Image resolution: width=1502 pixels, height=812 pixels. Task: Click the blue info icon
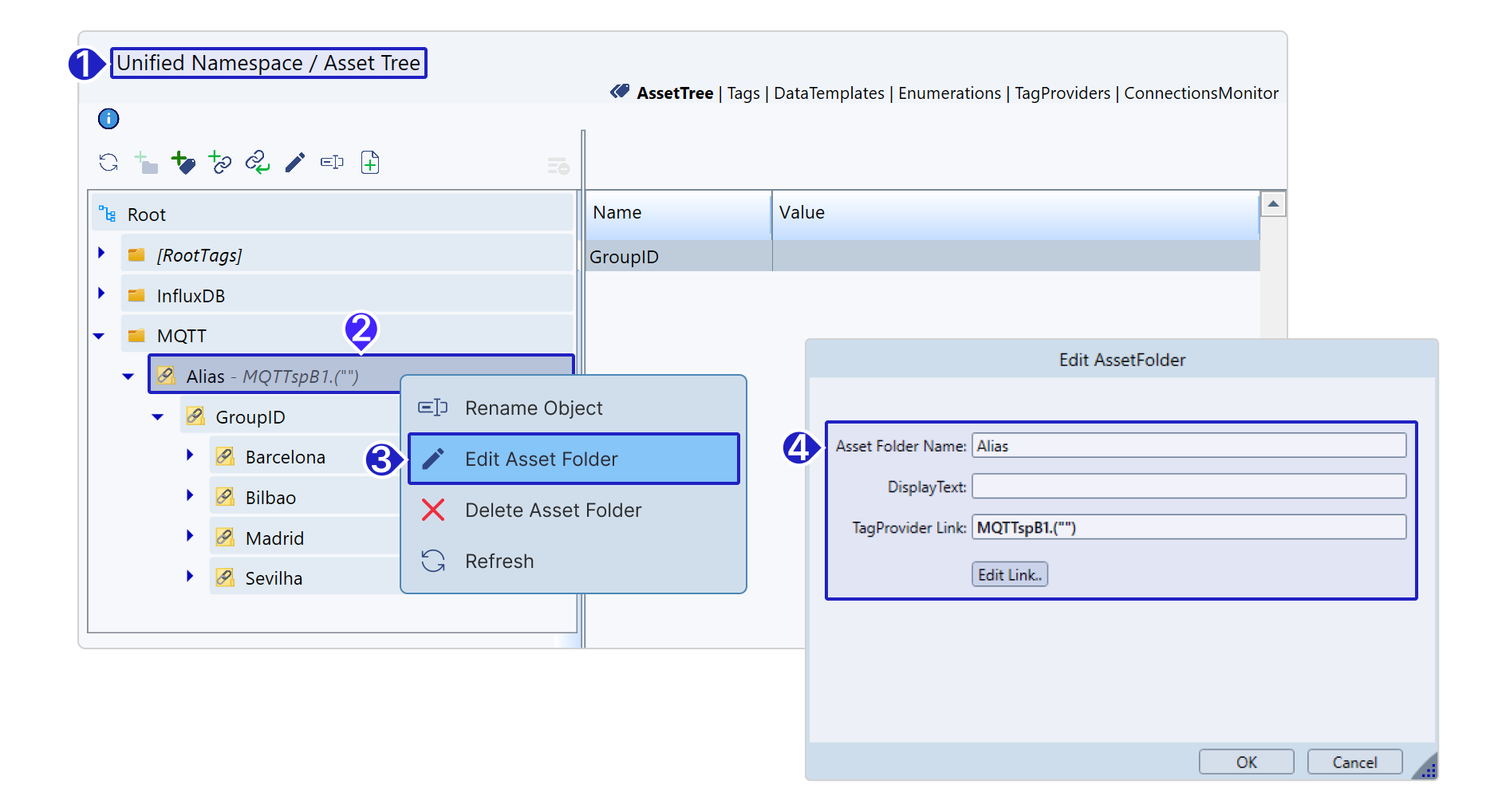pos(108,119)
